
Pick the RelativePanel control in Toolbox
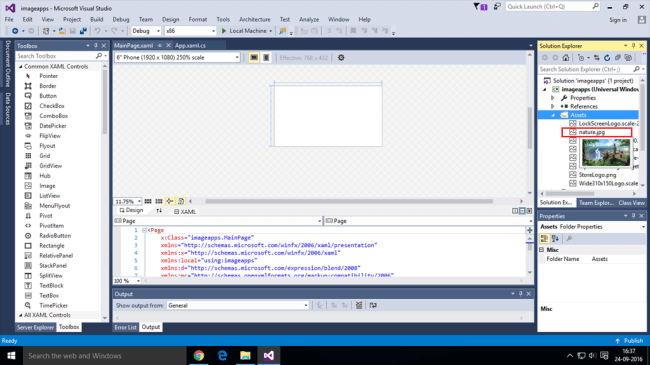[56, 256]
